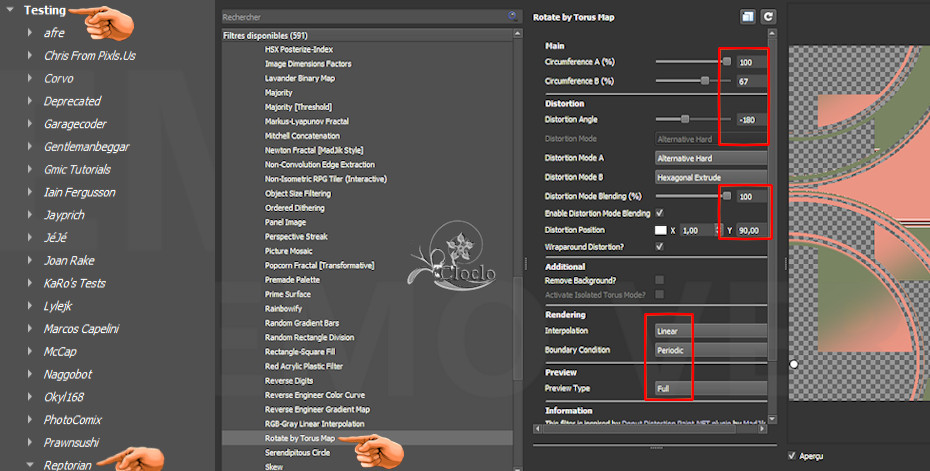Enable the Remove Background checkbox

pos(658,280)
